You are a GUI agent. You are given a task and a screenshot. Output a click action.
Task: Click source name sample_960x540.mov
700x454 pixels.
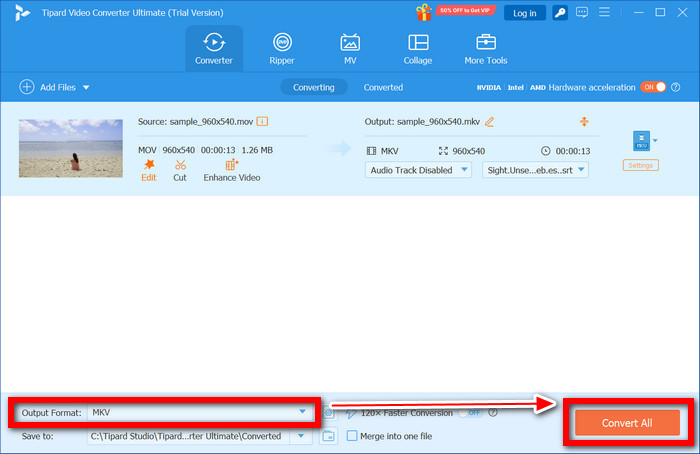click(x=211, y=121)
